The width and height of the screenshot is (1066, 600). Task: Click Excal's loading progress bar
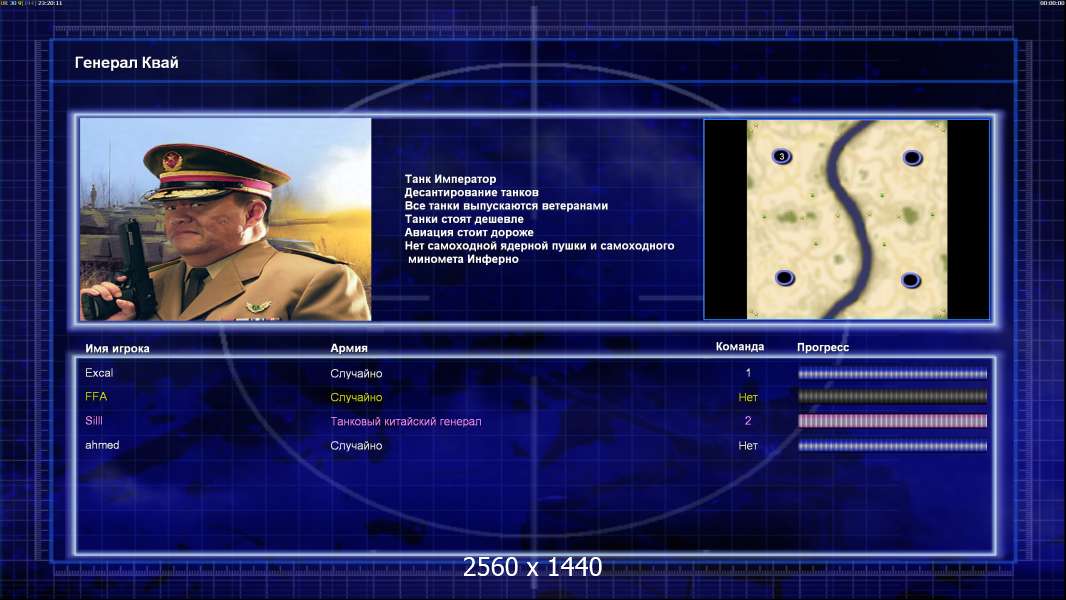pos(893,374)
